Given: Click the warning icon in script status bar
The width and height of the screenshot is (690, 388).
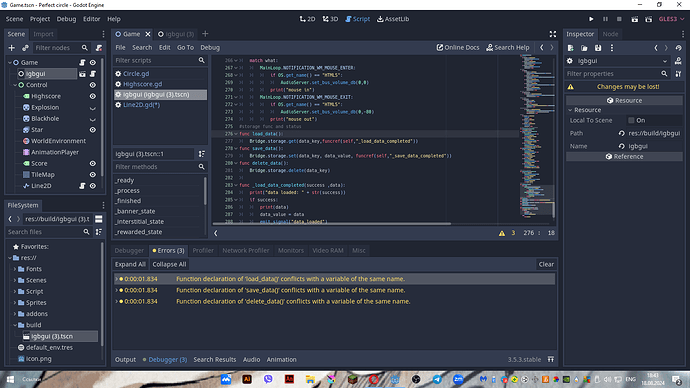Looking at the screenshot, I should click(502, 233).
